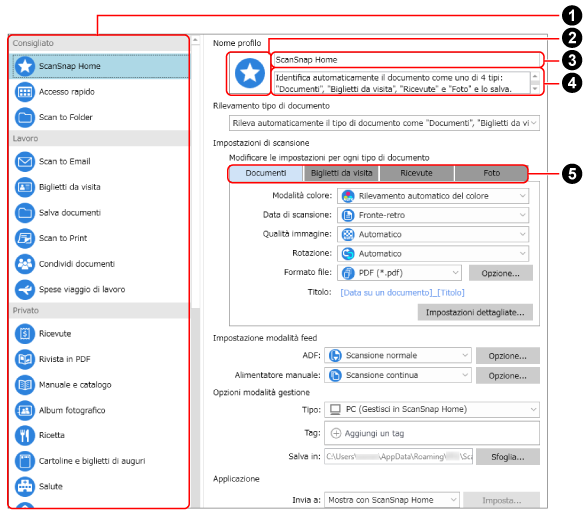The height and width of the screenshot is (517, 584).
Task: Click the Imposta button
Action: (502, 500)
